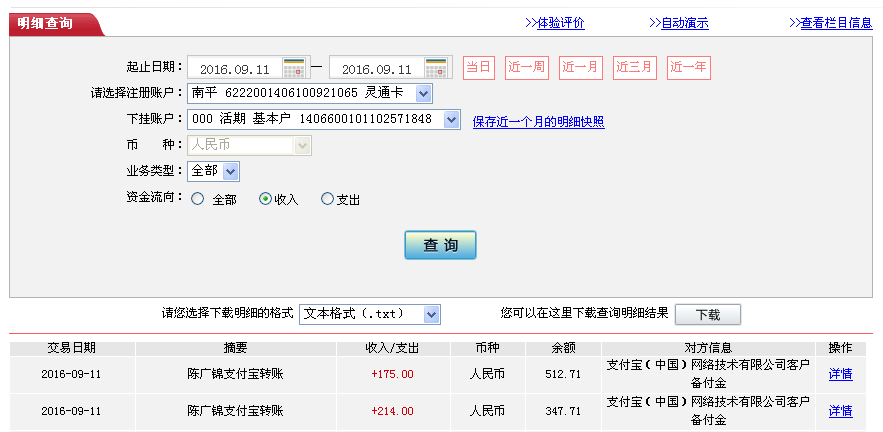883x432 pixels.
Task: Click the 摘要 column header
Action: click(x=235, y=348)
